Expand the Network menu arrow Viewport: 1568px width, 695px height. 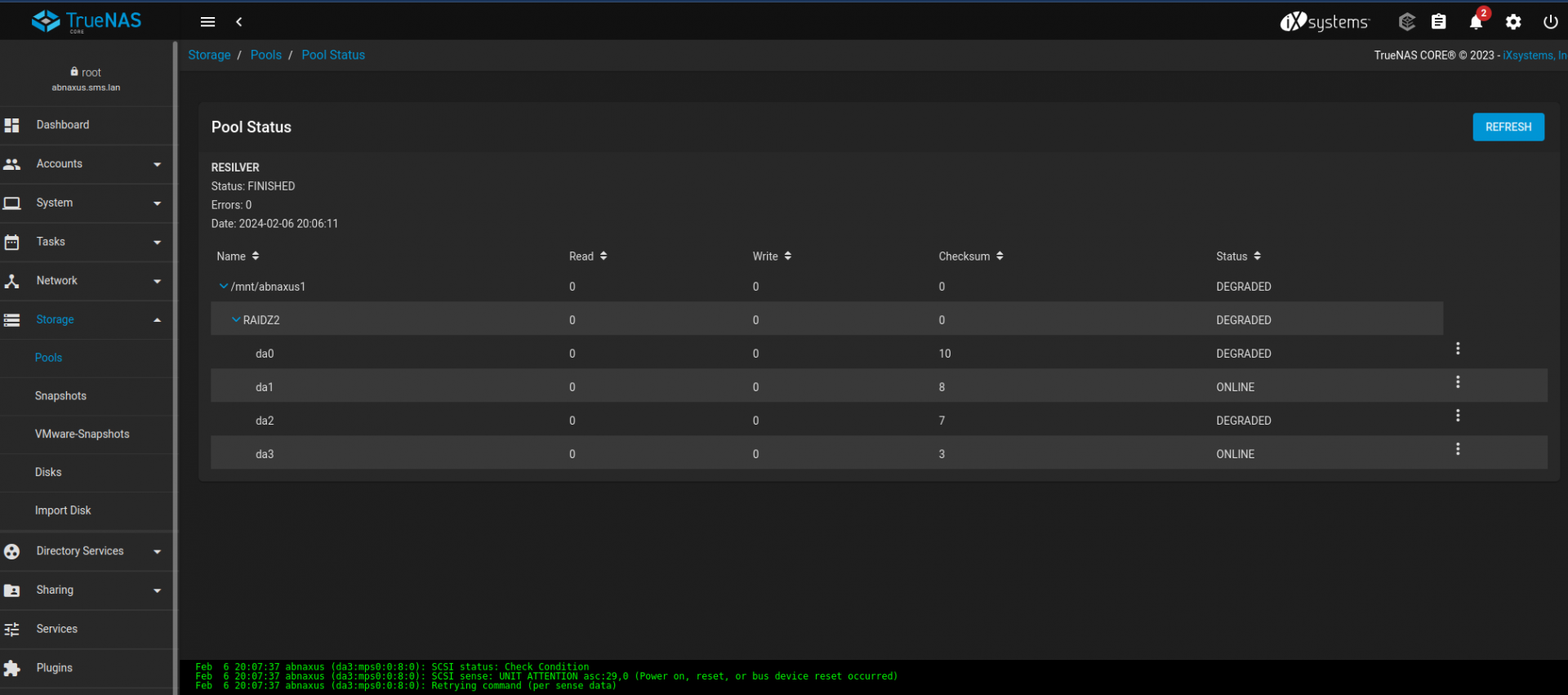157,281
